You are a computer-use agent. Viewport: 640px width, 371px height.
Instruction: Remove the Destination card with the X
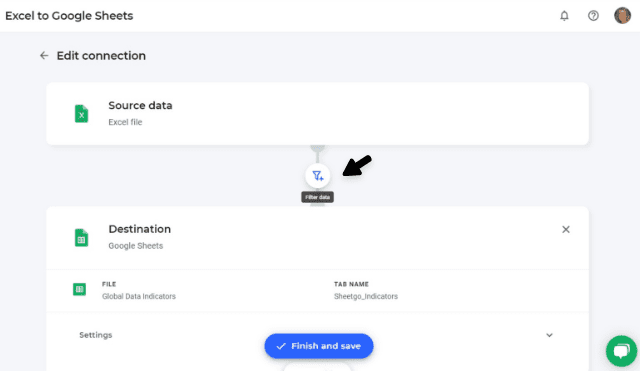tap(566, 229)
